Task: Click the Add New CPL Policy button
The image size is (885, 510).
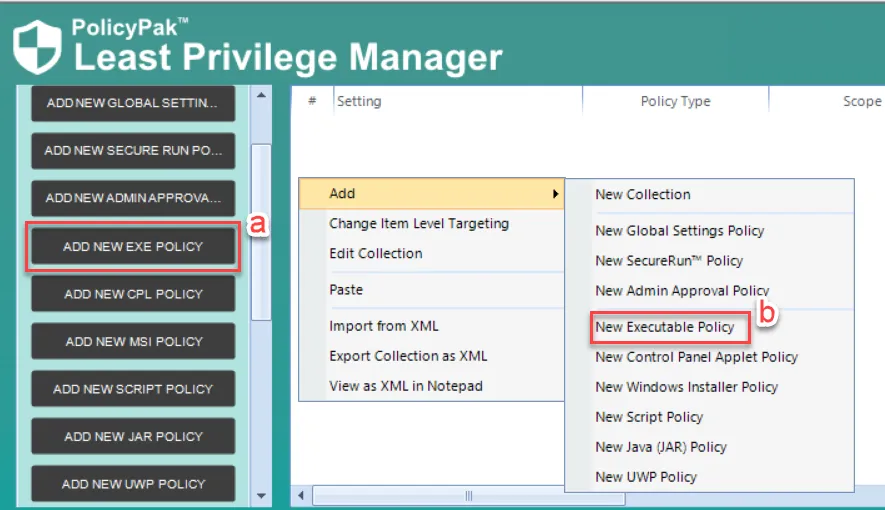Action: [133, 294]
